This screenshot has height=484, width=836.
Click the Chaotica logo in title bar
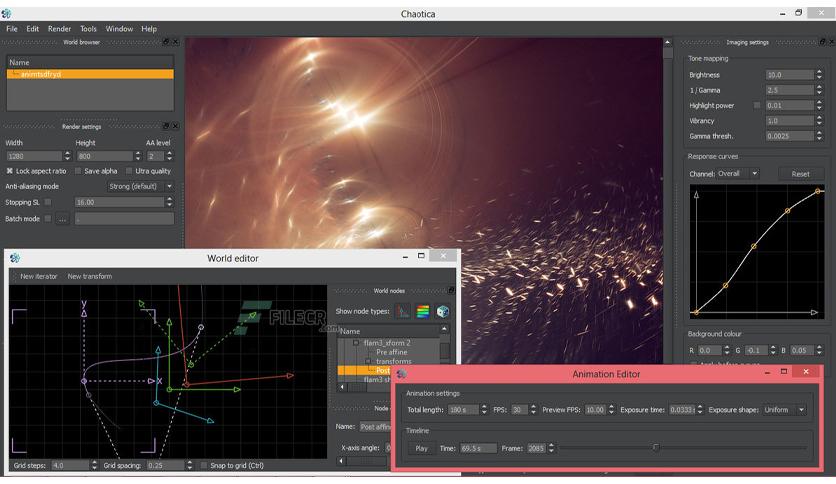point(6,13)
